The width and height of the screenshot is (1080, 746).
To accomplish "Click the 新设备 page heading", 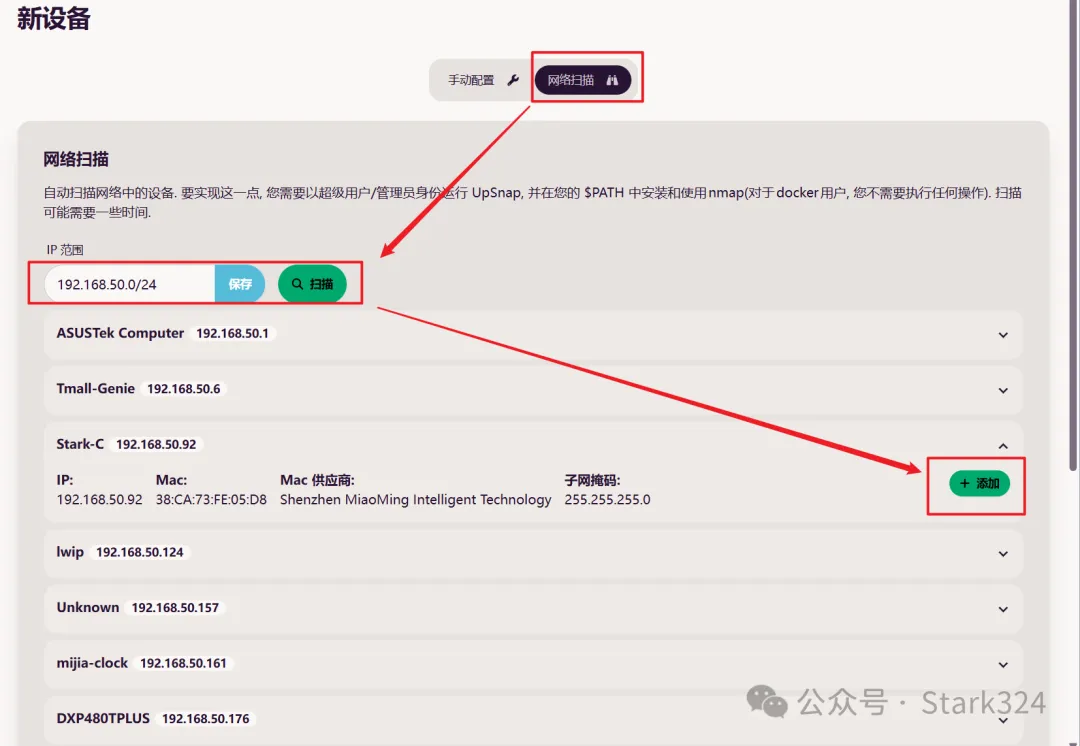I will [x=53, y=18].
